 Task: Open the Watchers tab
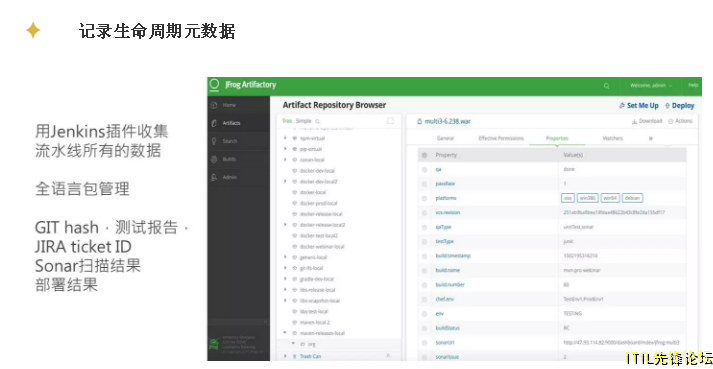coord(613,138)
